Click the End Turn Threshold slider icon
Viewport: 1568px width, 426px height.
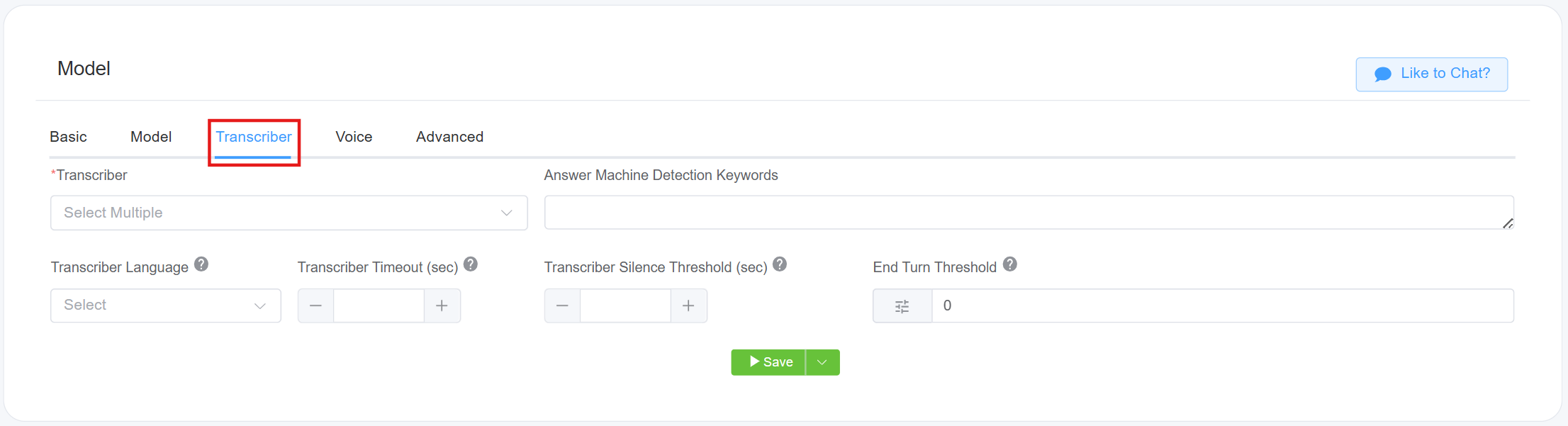coord(902,306)
